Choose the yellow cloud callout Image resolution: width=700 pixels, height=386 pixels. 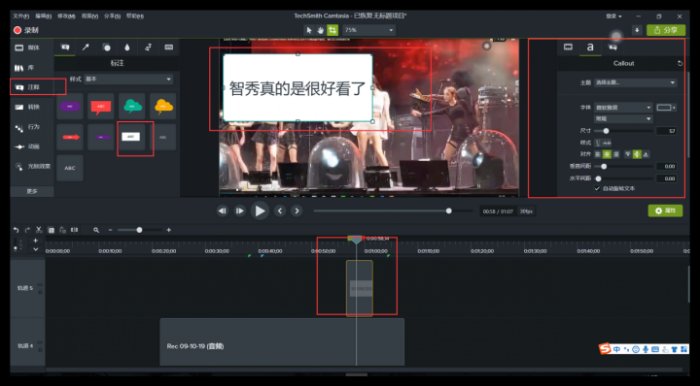pos(163,106)
